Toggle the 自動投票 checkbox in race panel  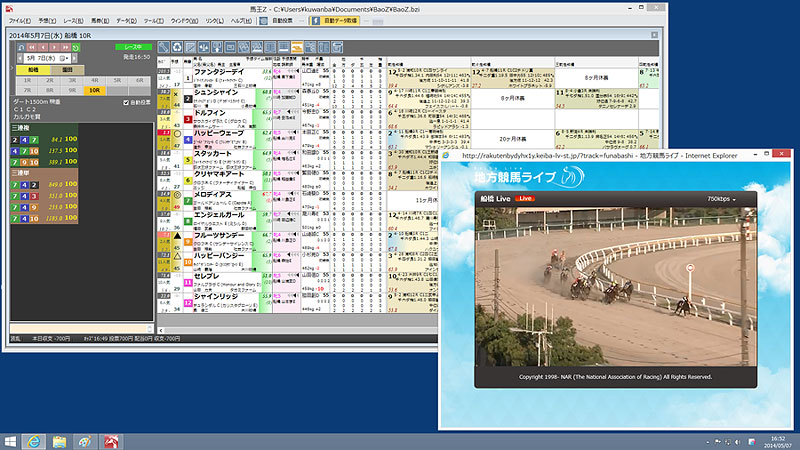[x=126, y=103]
